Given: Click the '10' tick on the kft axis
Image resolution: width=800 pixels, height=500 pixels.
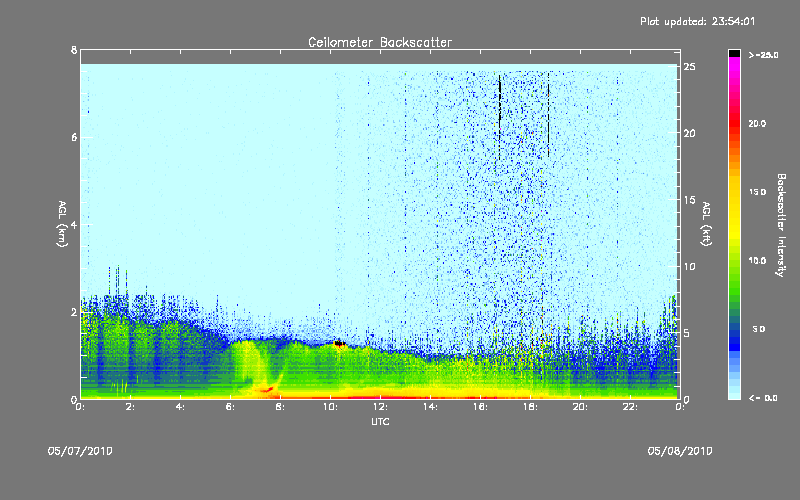Looking at the screenshot, I should [x=689, y=266].
